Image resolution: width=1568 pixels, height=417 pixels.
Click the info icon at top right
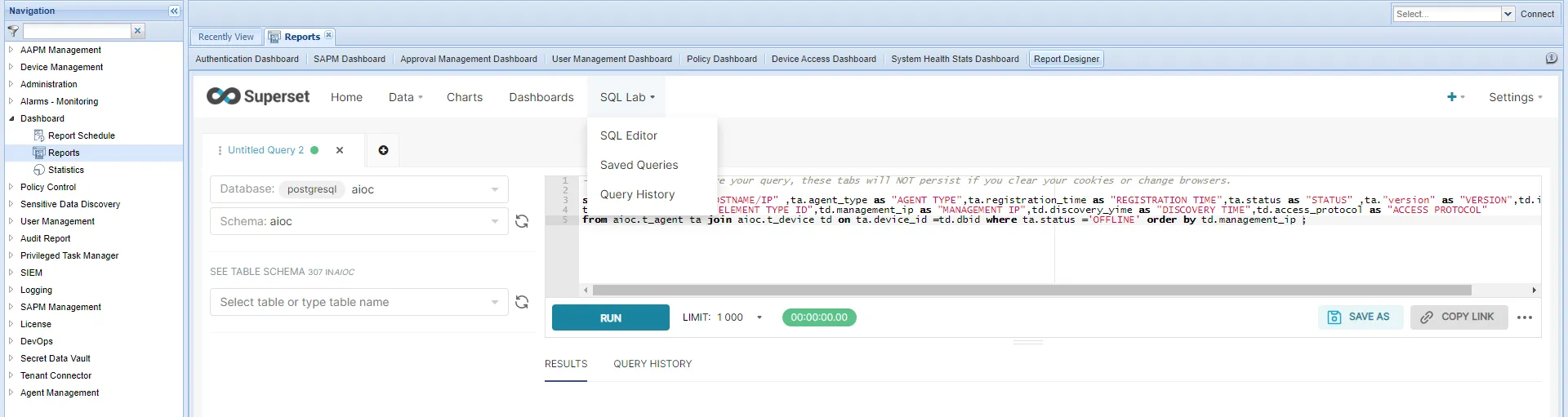click(x=1552, y=59)
